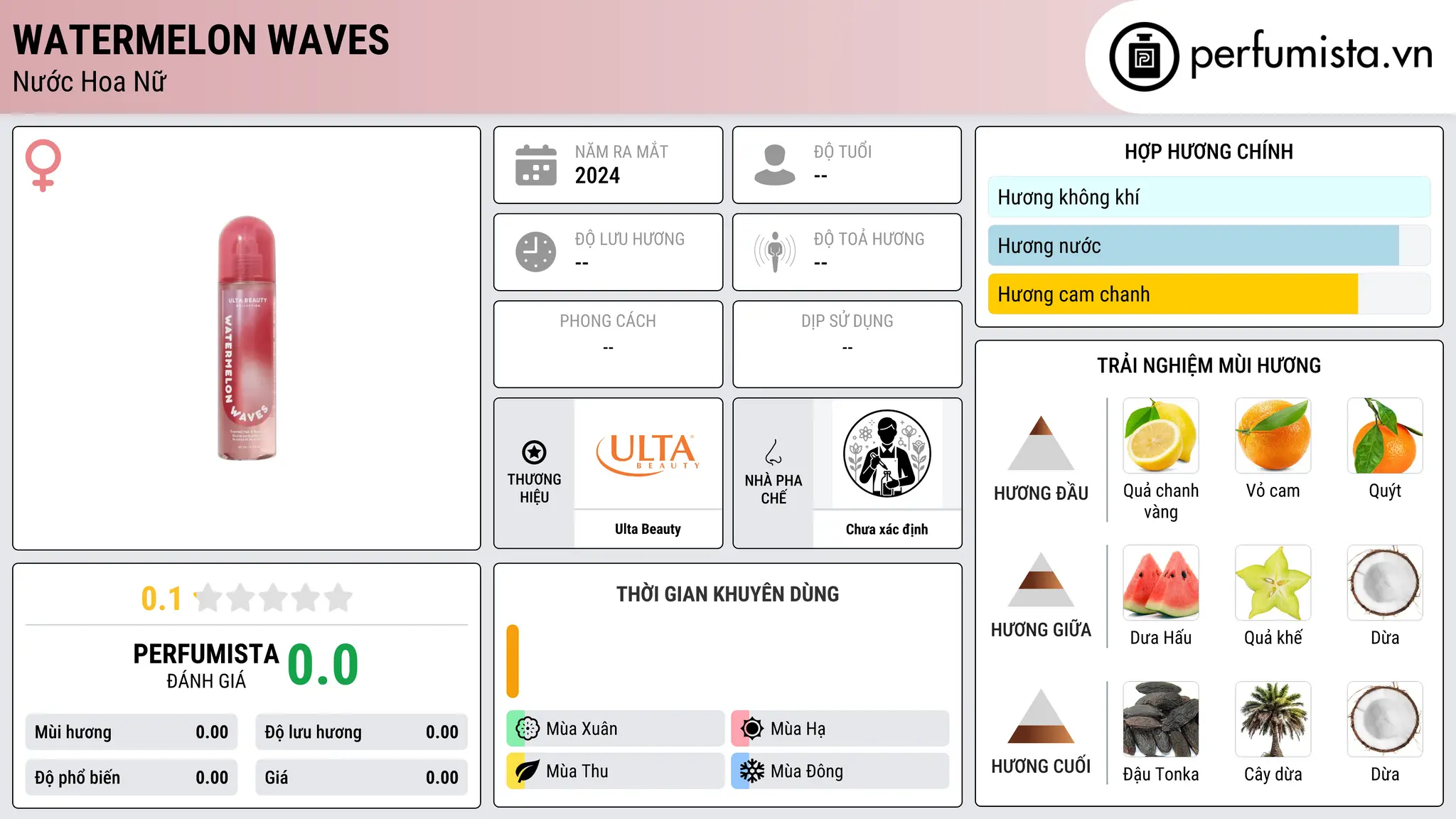Click the orange recommended-time bar

click(513, 661)
